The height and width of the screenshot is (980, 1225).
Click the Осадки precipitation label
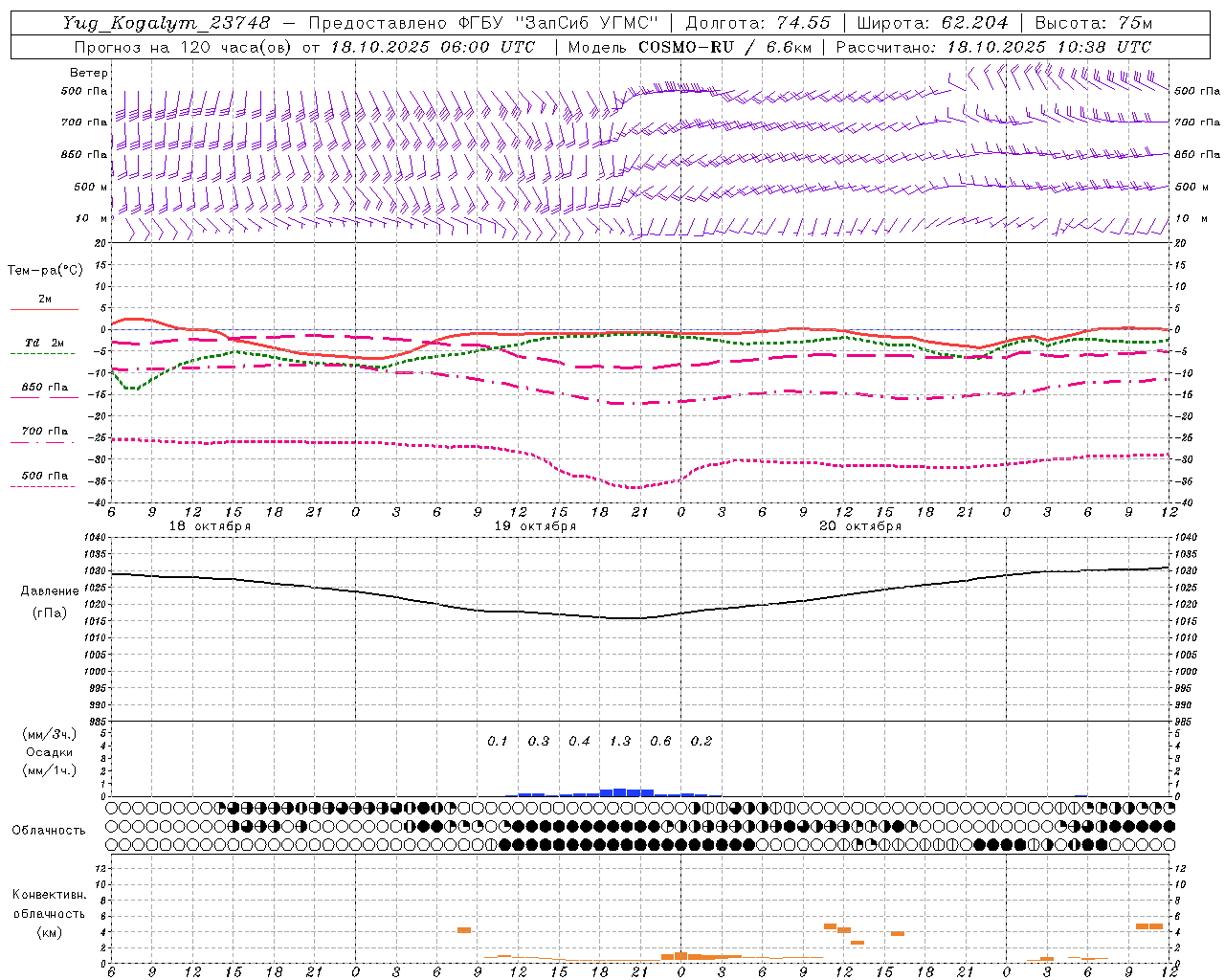click(50, 753)
